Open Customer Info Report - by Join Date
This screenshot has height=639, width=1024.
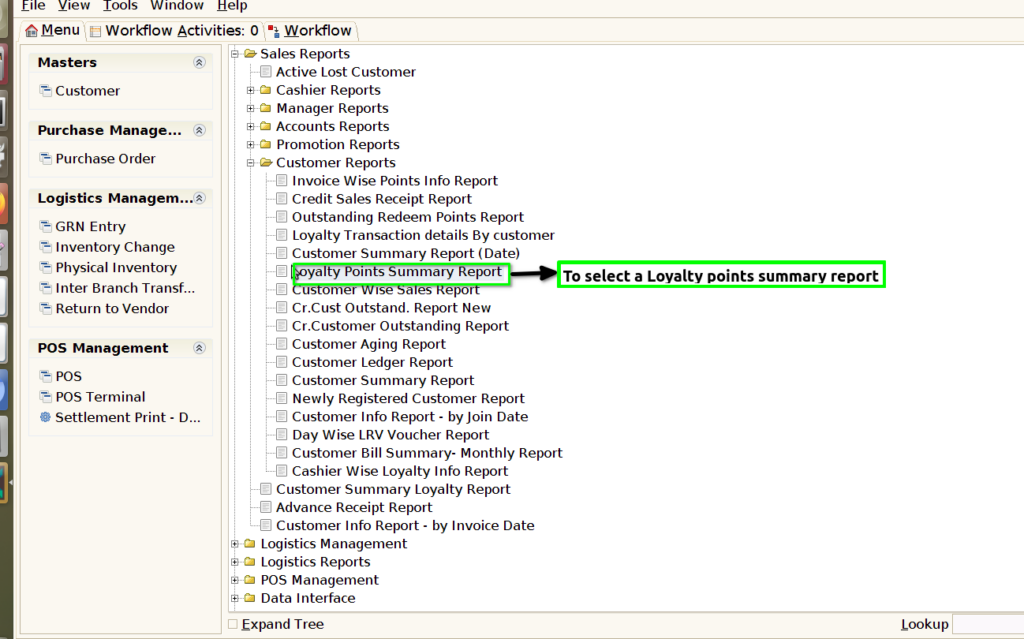[x=410, y=416]
